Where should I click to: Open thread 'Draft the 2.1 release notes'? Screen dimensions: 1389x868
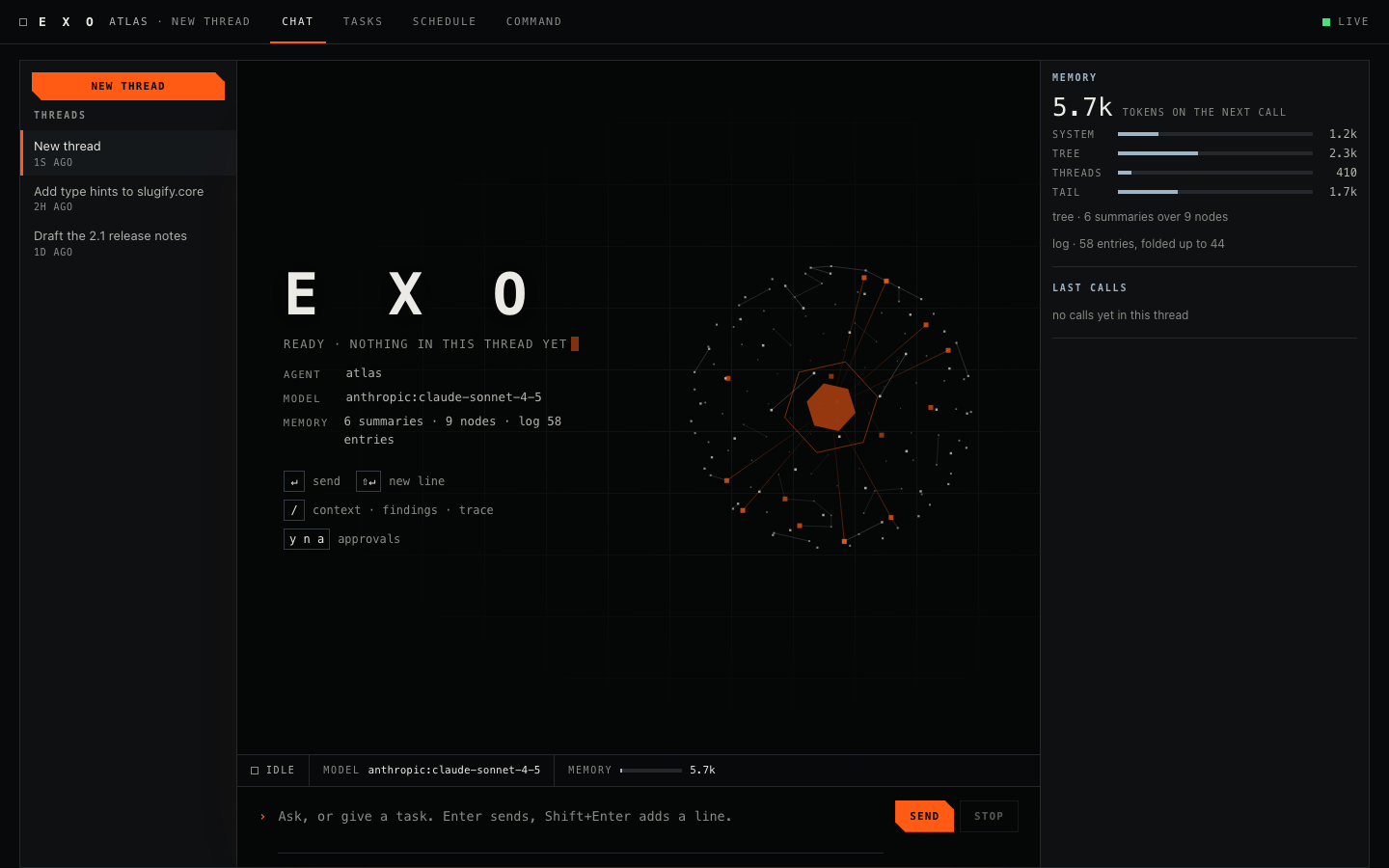pyautogui.click(x=128, y=243)
